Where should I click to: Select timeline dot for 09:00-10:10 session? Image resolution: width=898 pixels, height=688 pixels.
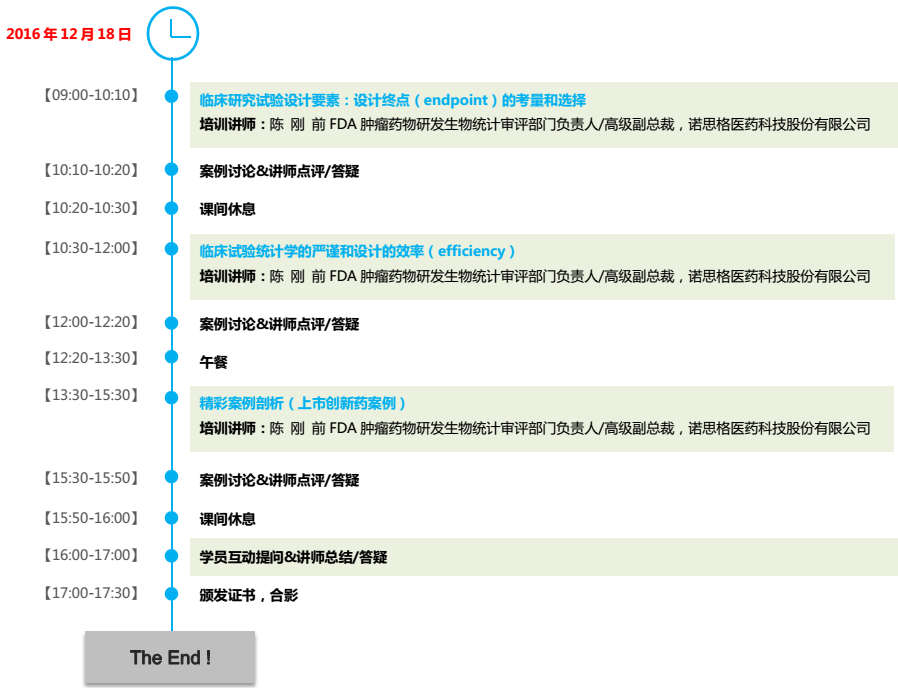coord(171,96)
